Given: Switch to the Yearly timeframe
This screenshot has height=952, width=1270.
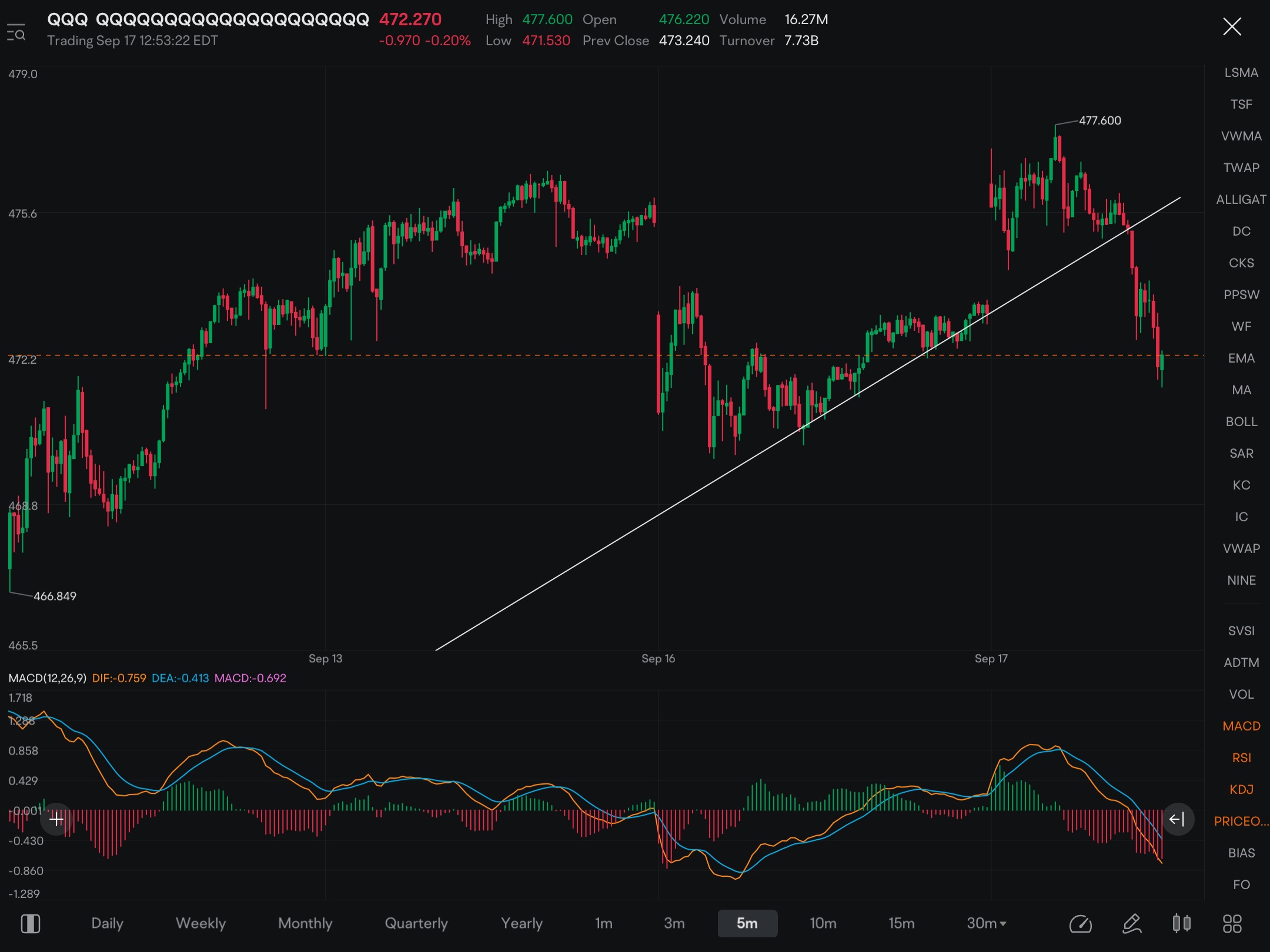Looking at the screenshot, I should tap(522, 923).
